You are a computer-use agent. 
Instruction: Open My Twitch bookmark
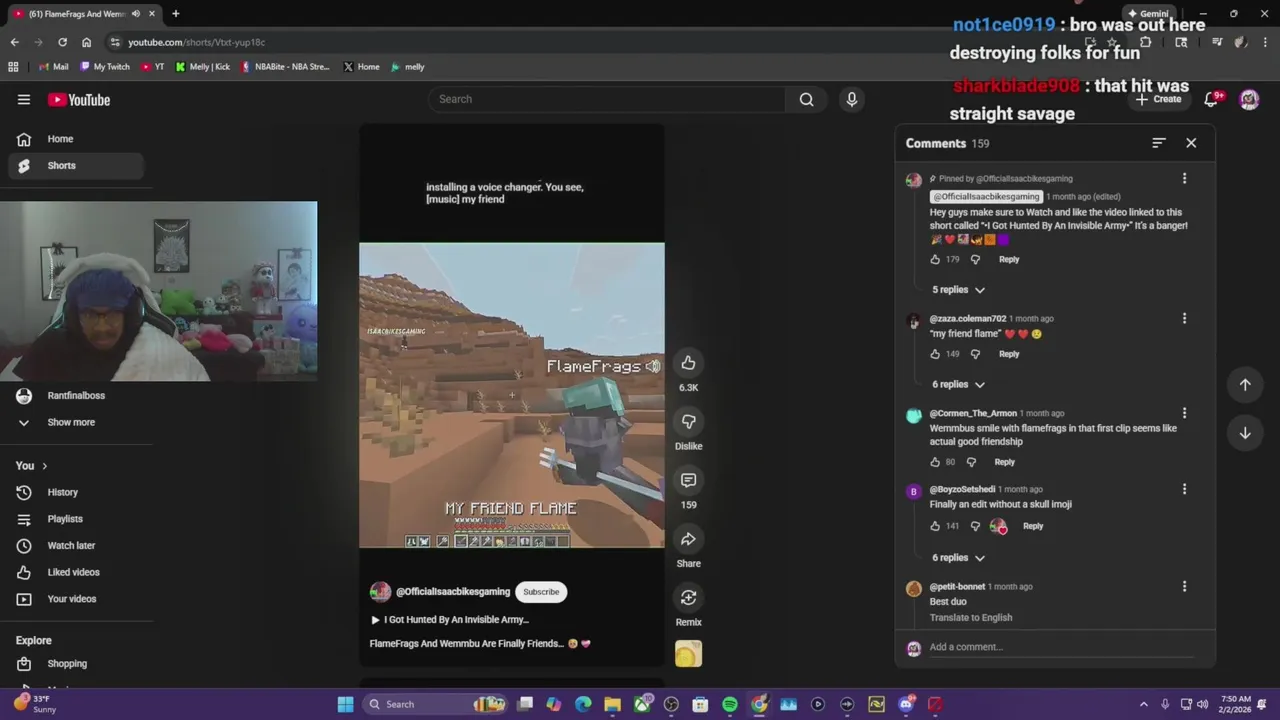105,67
